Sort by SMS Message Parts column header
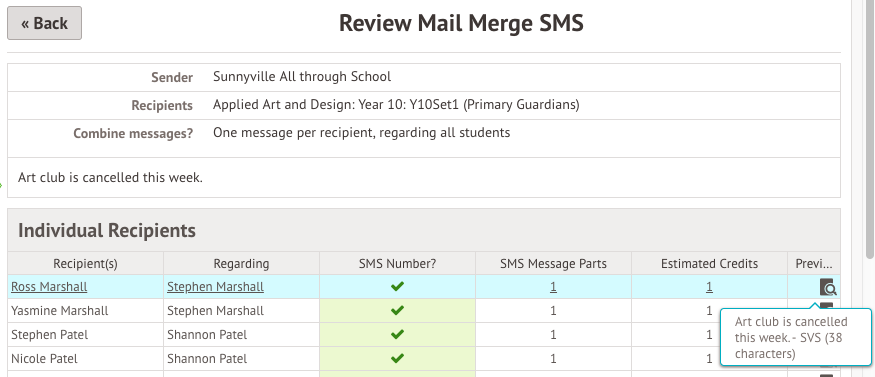The image size is (875, 377). 553,263
